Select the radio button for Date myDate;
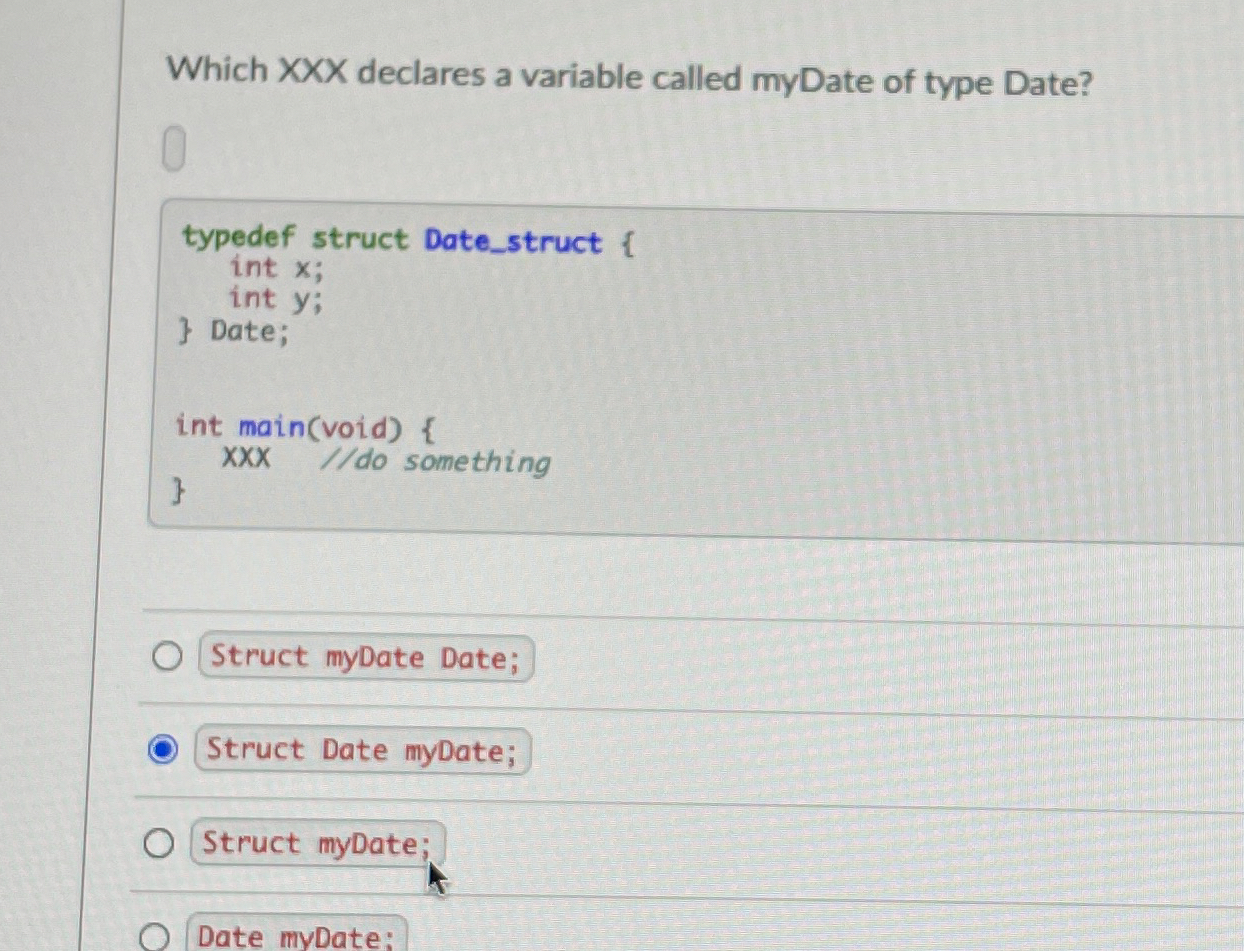The height and width of the screenshot is (951, 1244). pos(157,937)
